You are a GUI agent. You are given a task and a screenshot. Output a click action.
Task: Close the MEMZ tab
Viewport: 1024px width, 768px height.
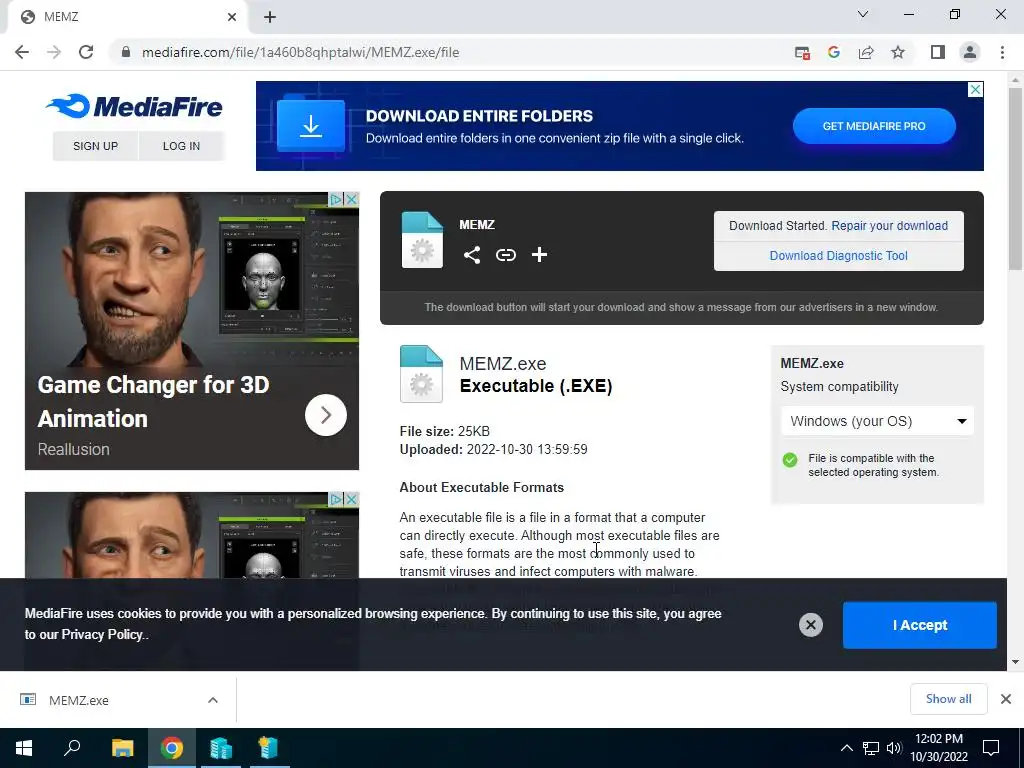232,17
